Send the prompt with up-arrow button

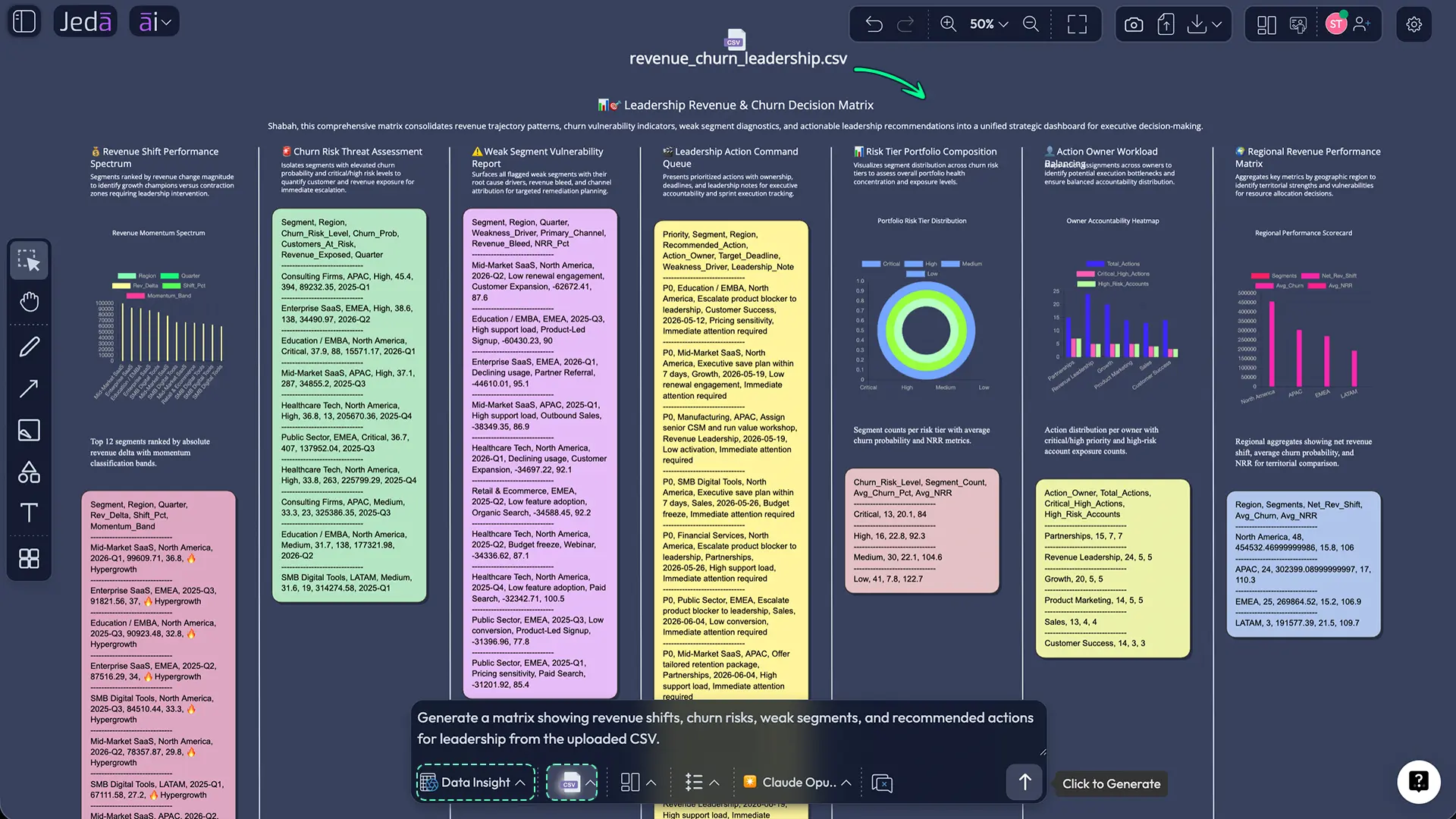(1025, 782)
